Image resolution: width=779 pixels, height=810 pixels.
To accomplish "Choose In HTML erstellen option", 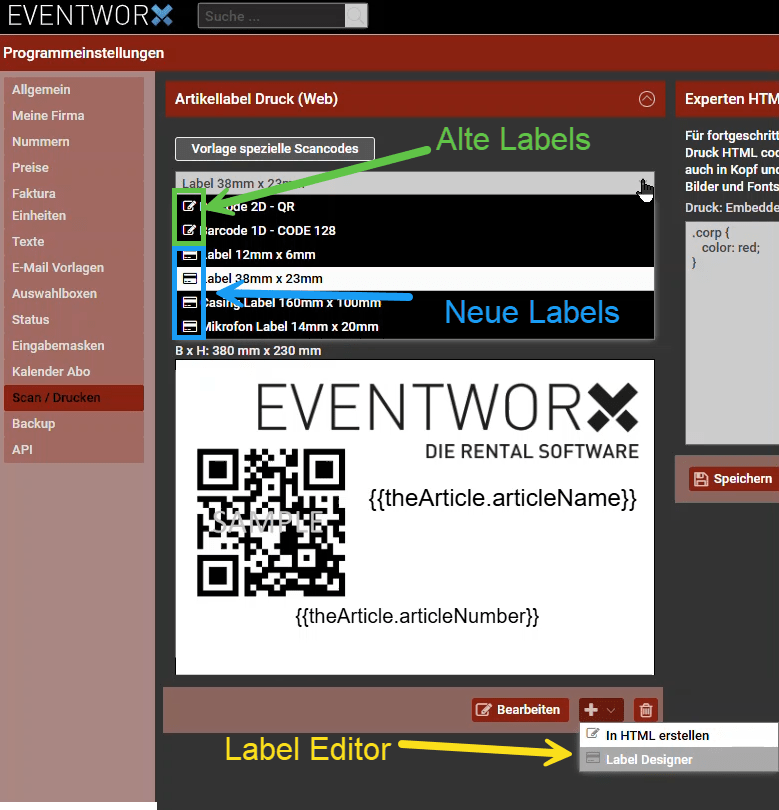I will 656,735.
